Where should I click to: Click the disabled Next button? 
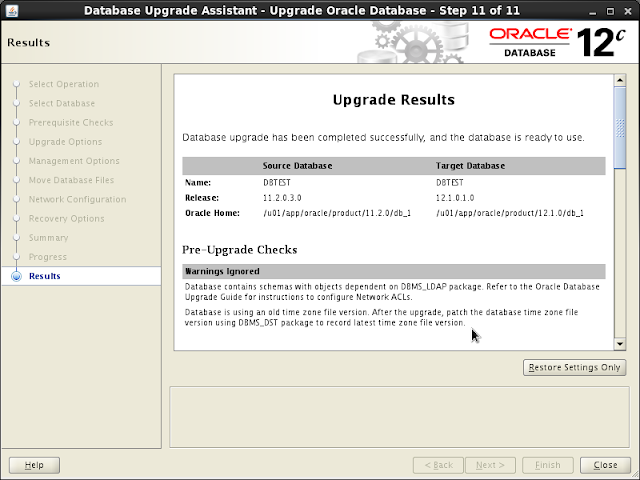click(x=490, y=465)
